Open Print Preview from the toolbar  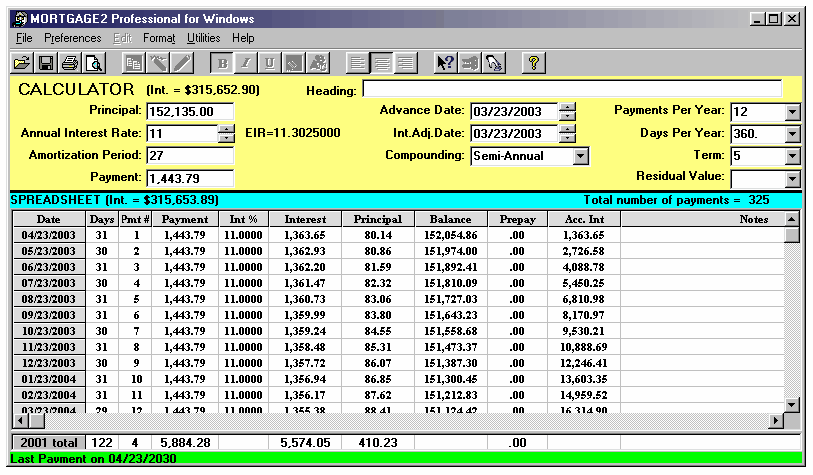(x=93, y=63)
